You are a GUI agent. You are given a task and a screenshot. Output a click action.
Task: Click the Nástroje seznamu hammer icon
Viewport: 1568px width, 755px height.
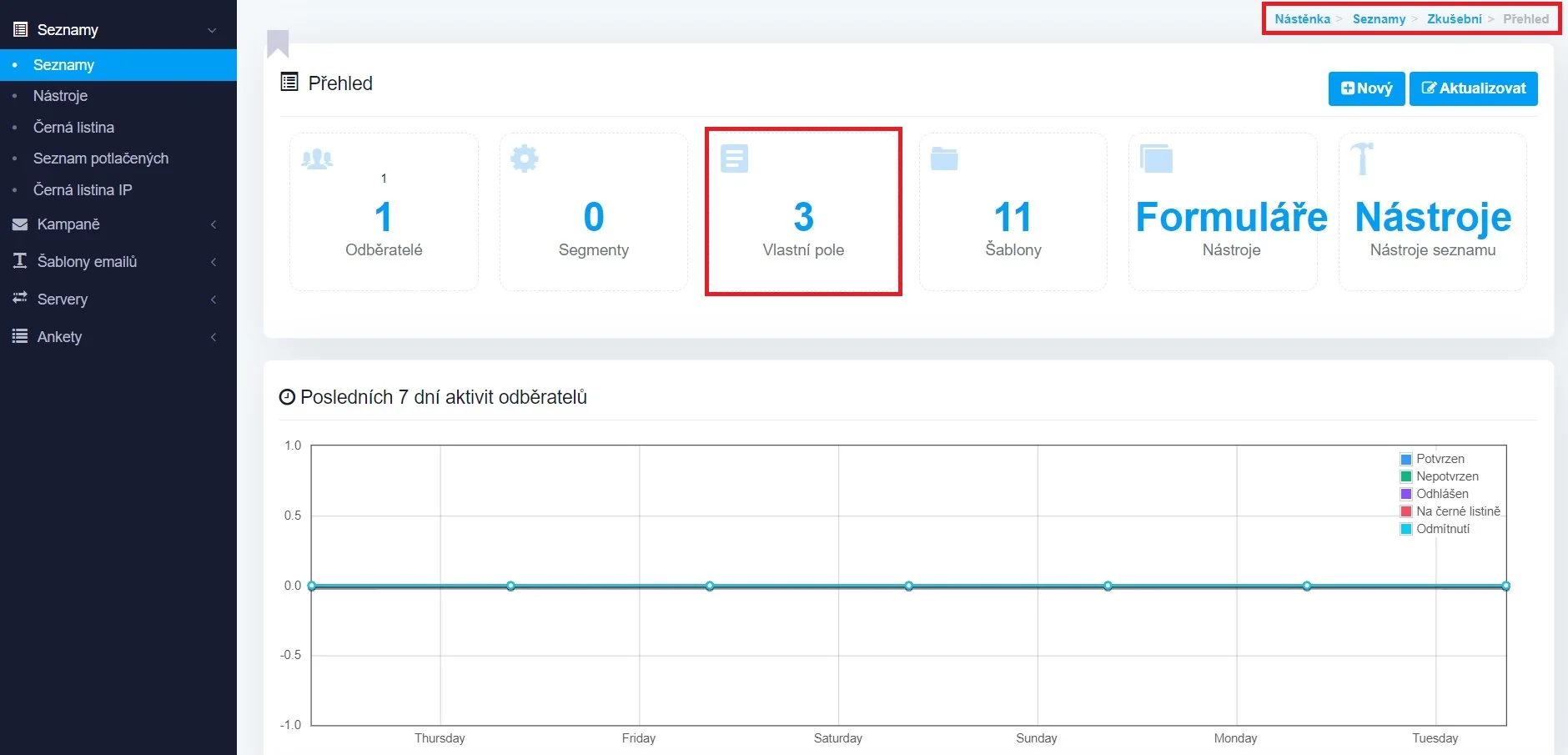(1362, 159)
